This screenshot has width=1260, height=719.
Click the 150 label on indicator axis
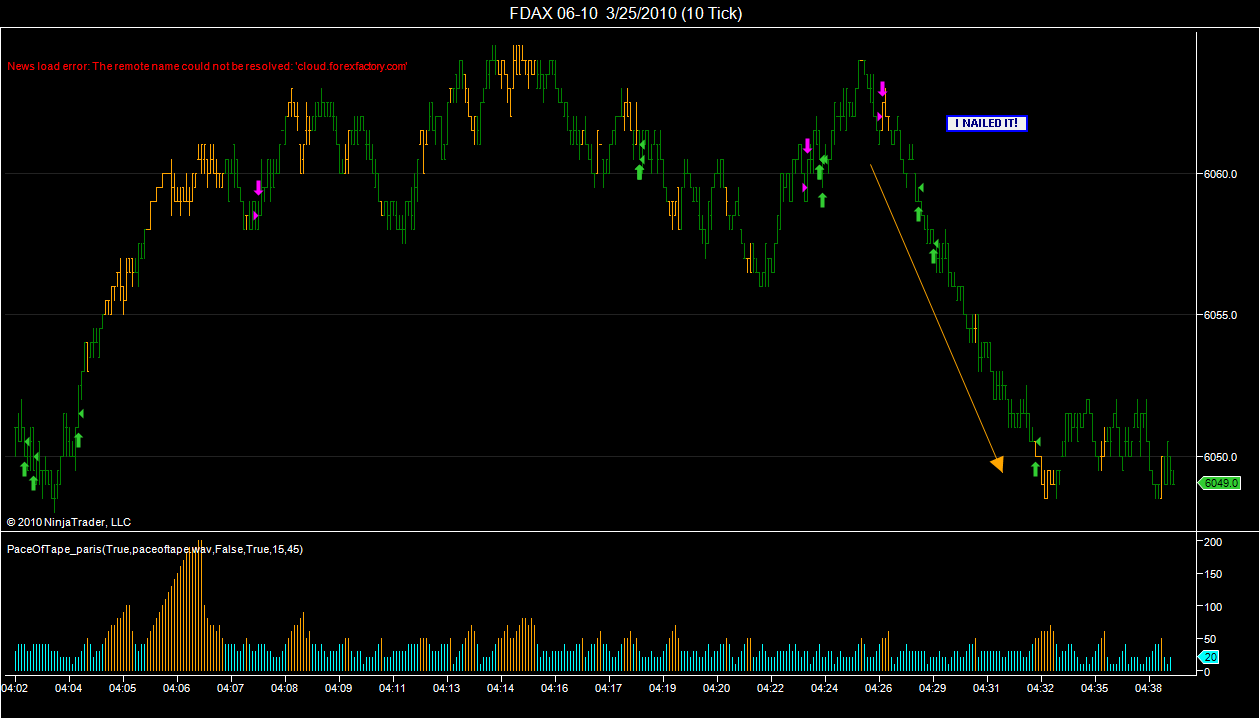1214,574
